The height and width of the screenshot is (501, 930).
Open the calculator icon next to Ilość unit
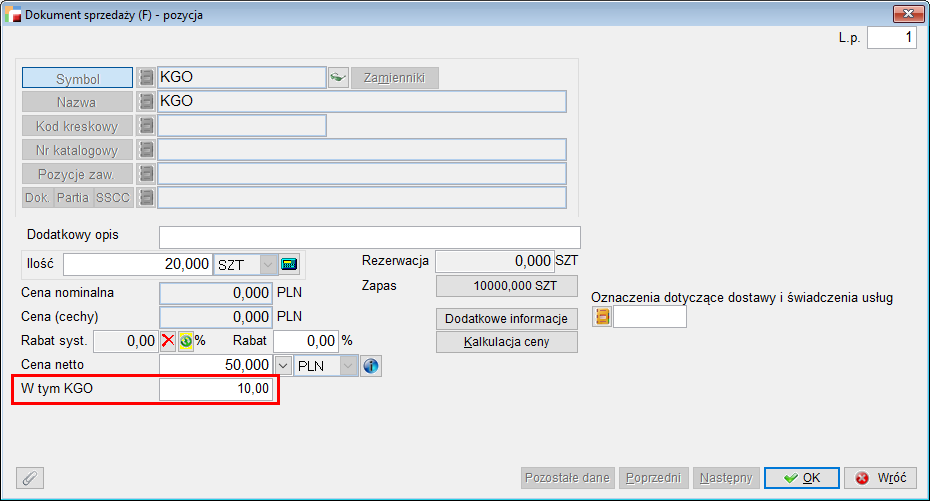pos(290,265)
